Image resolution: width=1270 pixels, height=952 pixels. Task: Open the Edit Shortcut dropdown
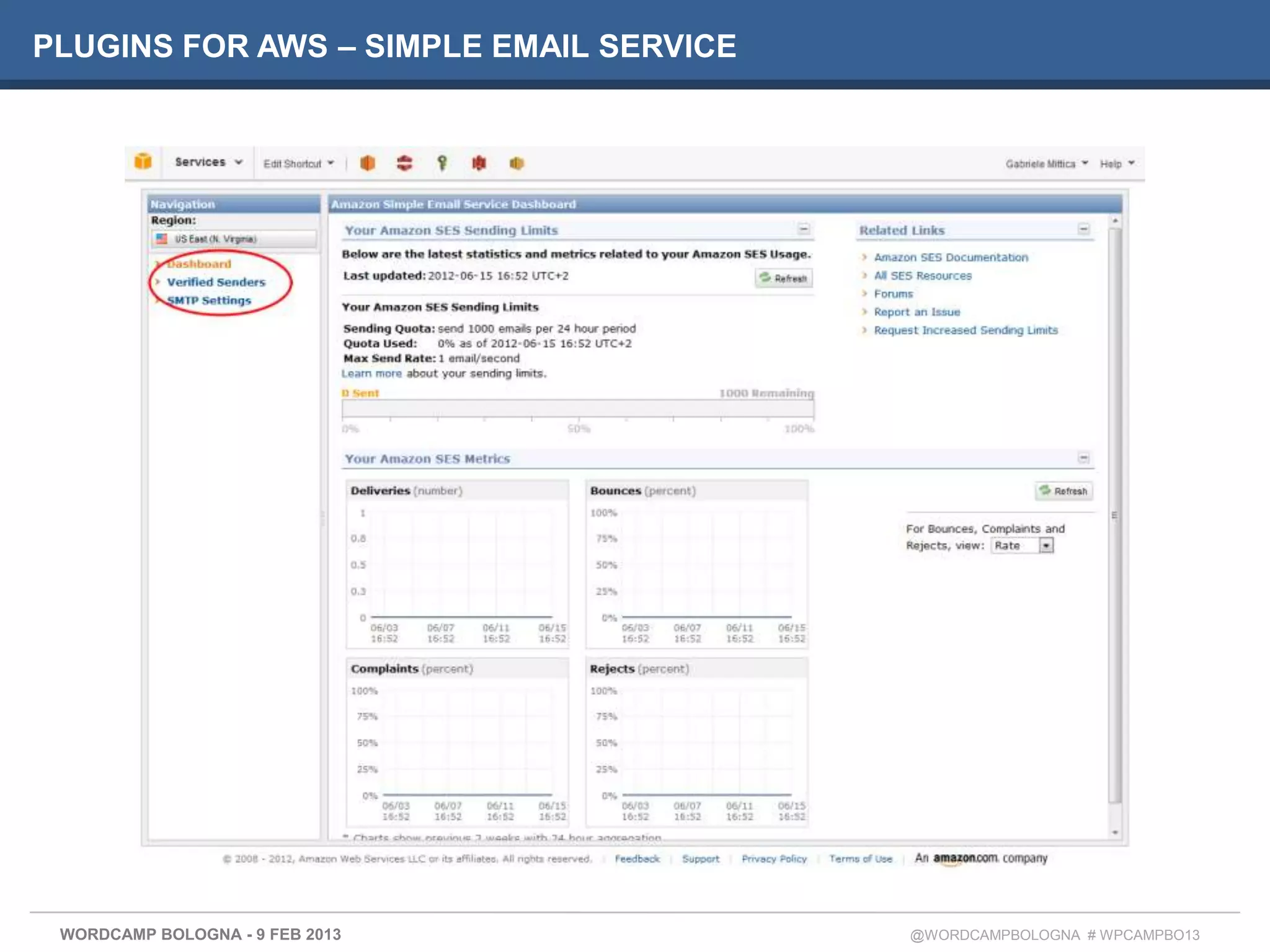299,164
